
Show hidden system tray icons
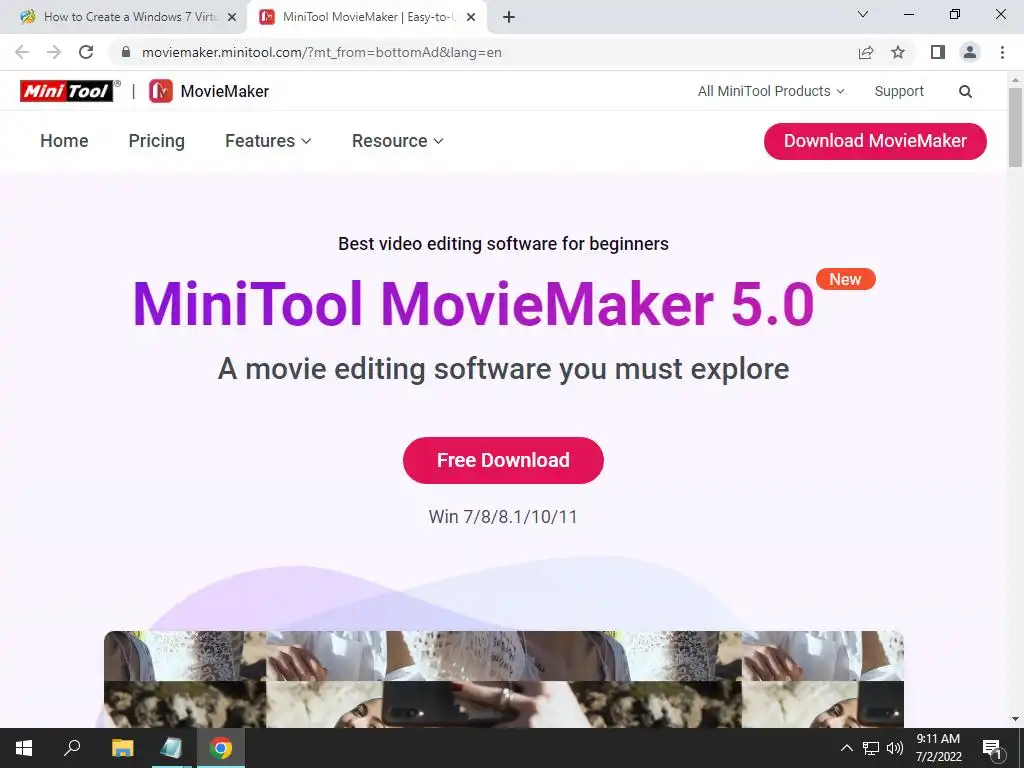click(846, 748)
